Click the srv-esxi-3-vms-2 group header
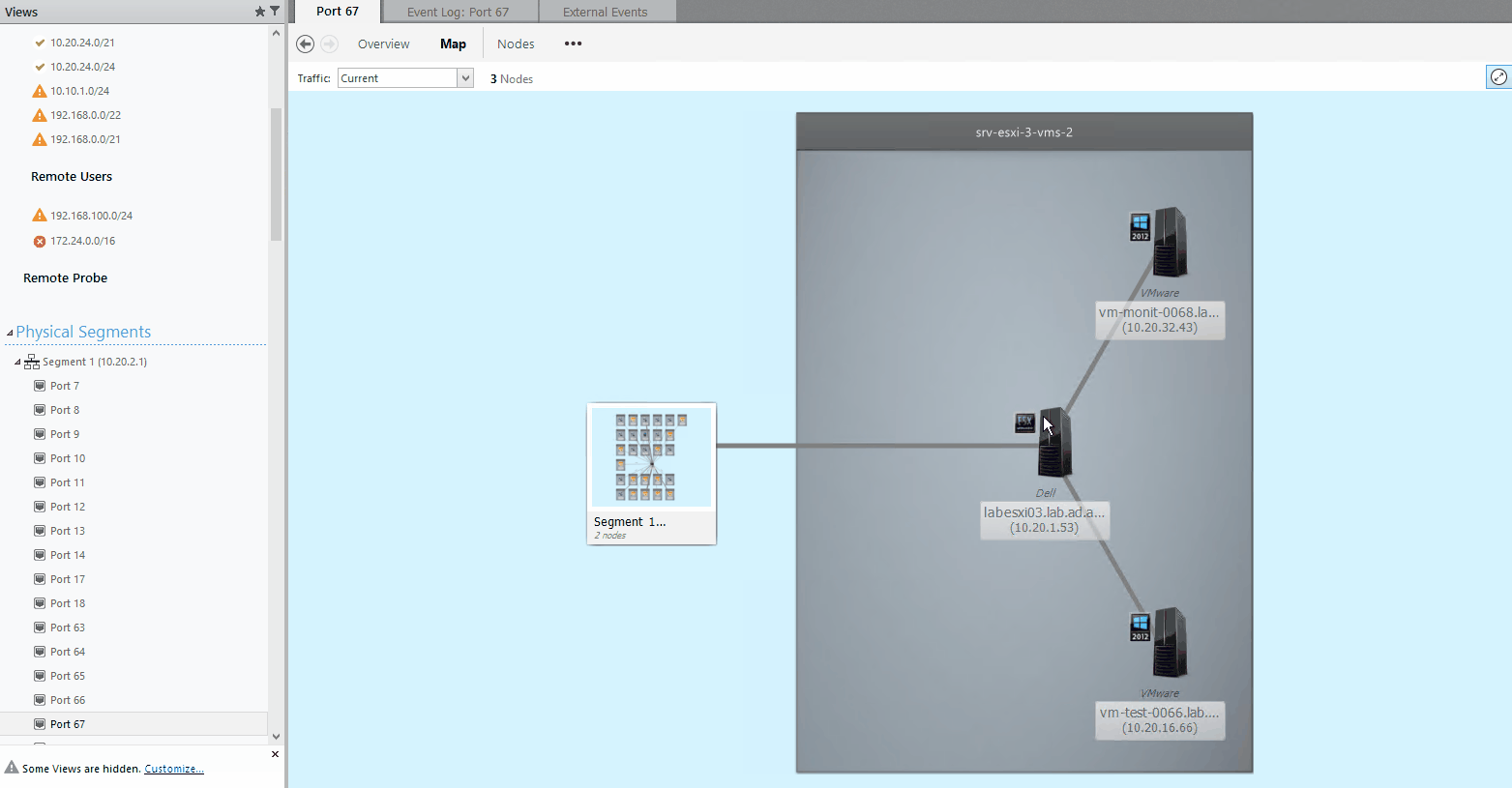1512x788 pixels. pyautogui.click(x=1024, y=131)
